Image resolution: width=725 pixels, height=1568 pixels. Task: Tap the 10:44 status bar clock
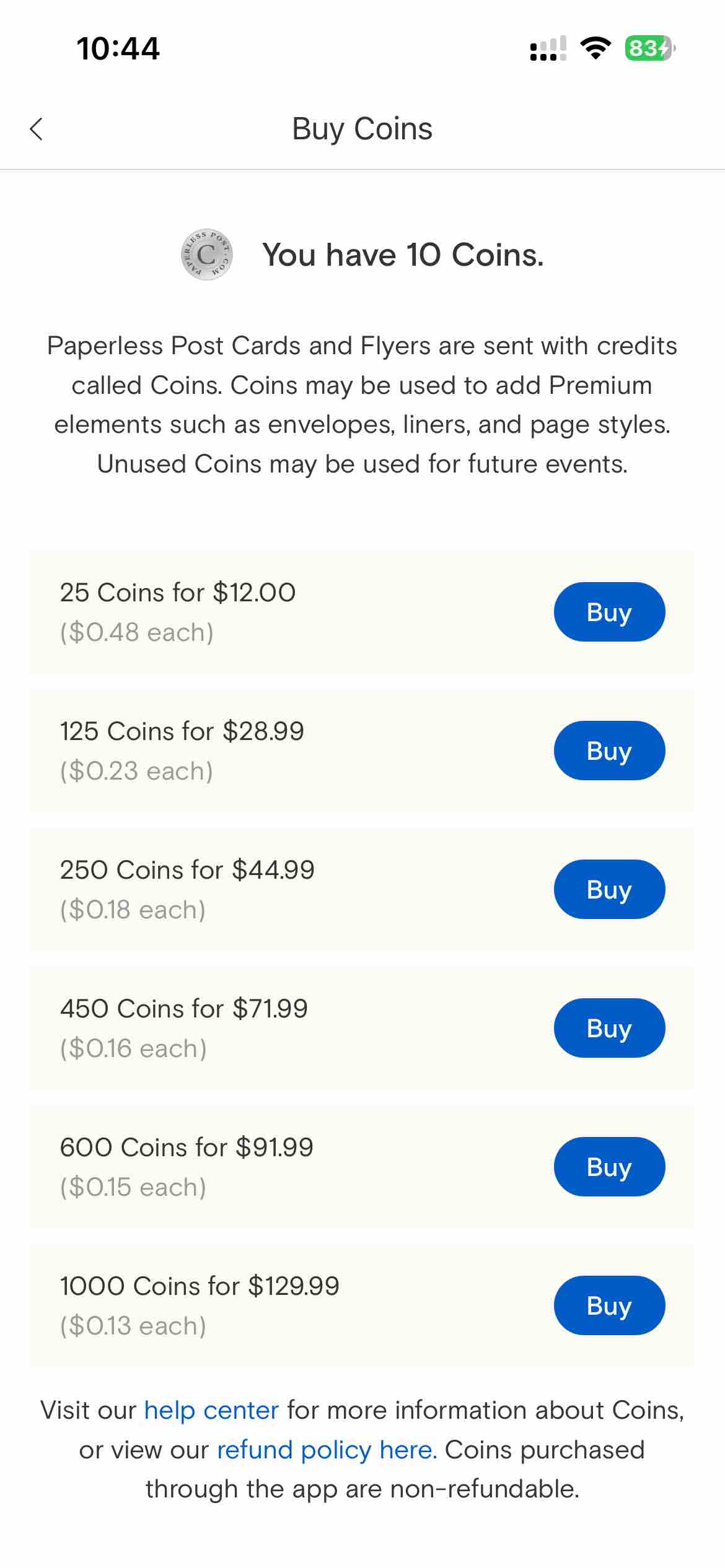click(118, 48)
